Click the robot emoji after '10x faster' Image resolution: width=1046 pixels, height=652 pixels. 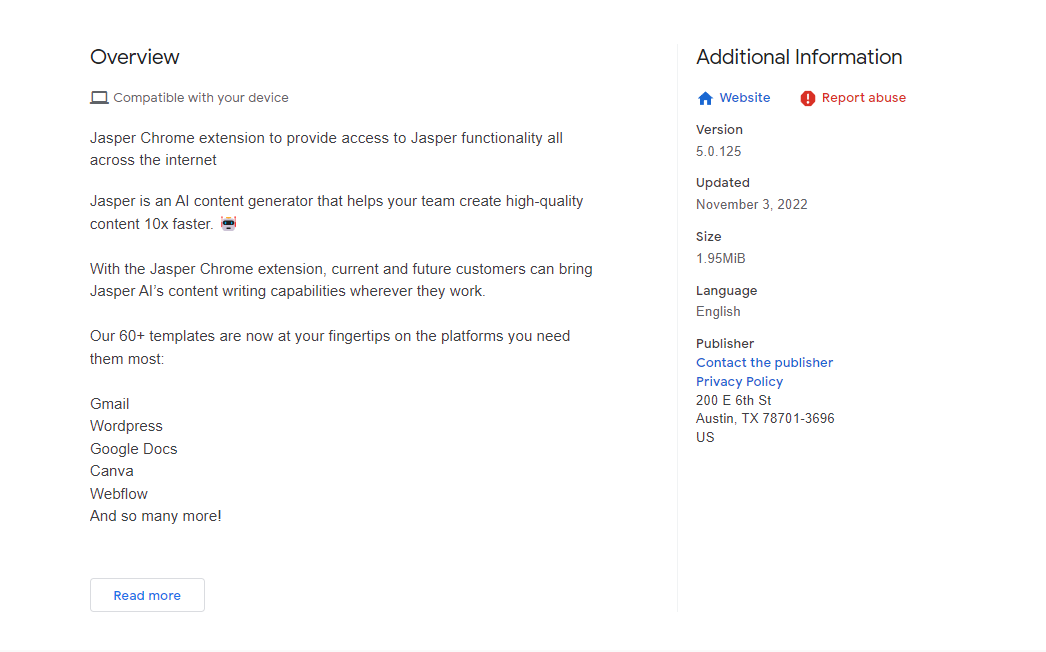coord(229,224)
